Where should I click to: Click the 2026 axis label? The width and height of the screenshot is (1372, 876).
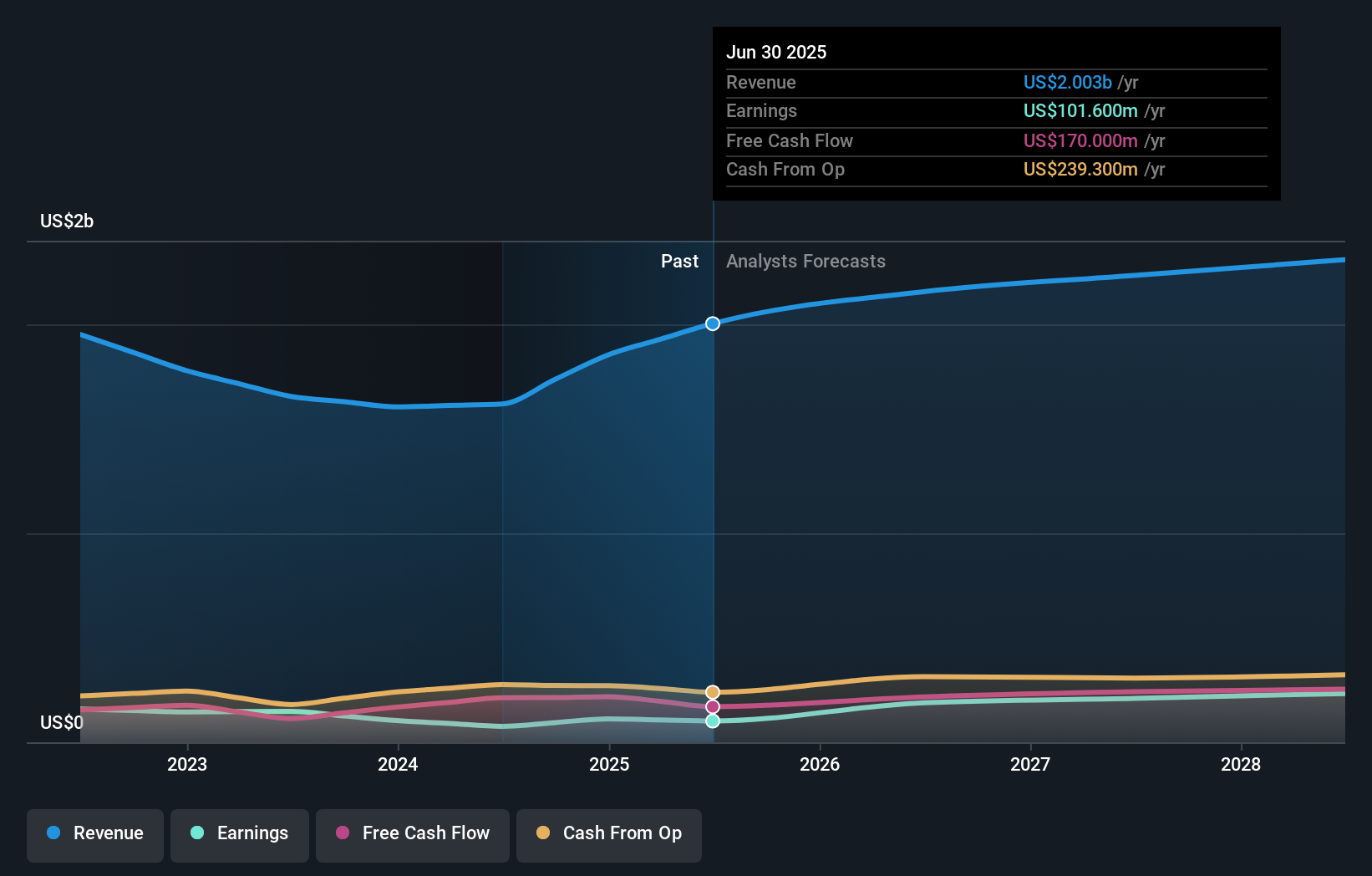tap(821, 764)
